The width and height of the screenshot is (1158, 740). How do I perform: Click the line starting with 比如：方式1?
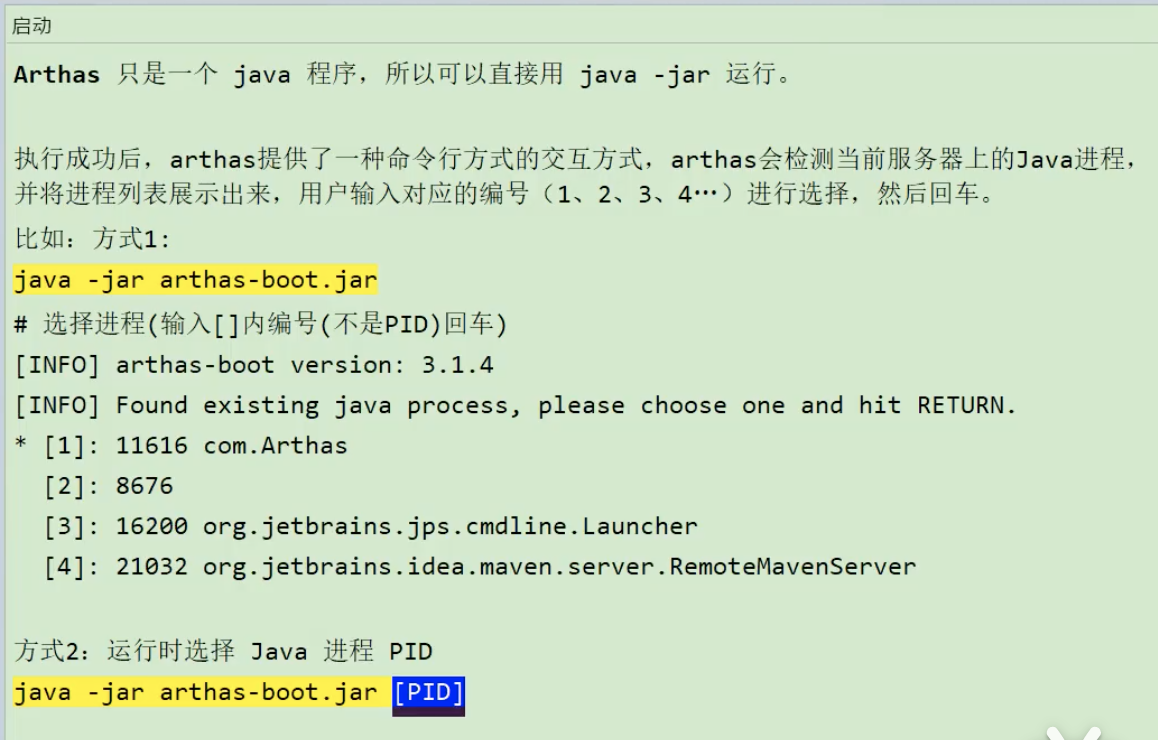click(x=92, y=239)
